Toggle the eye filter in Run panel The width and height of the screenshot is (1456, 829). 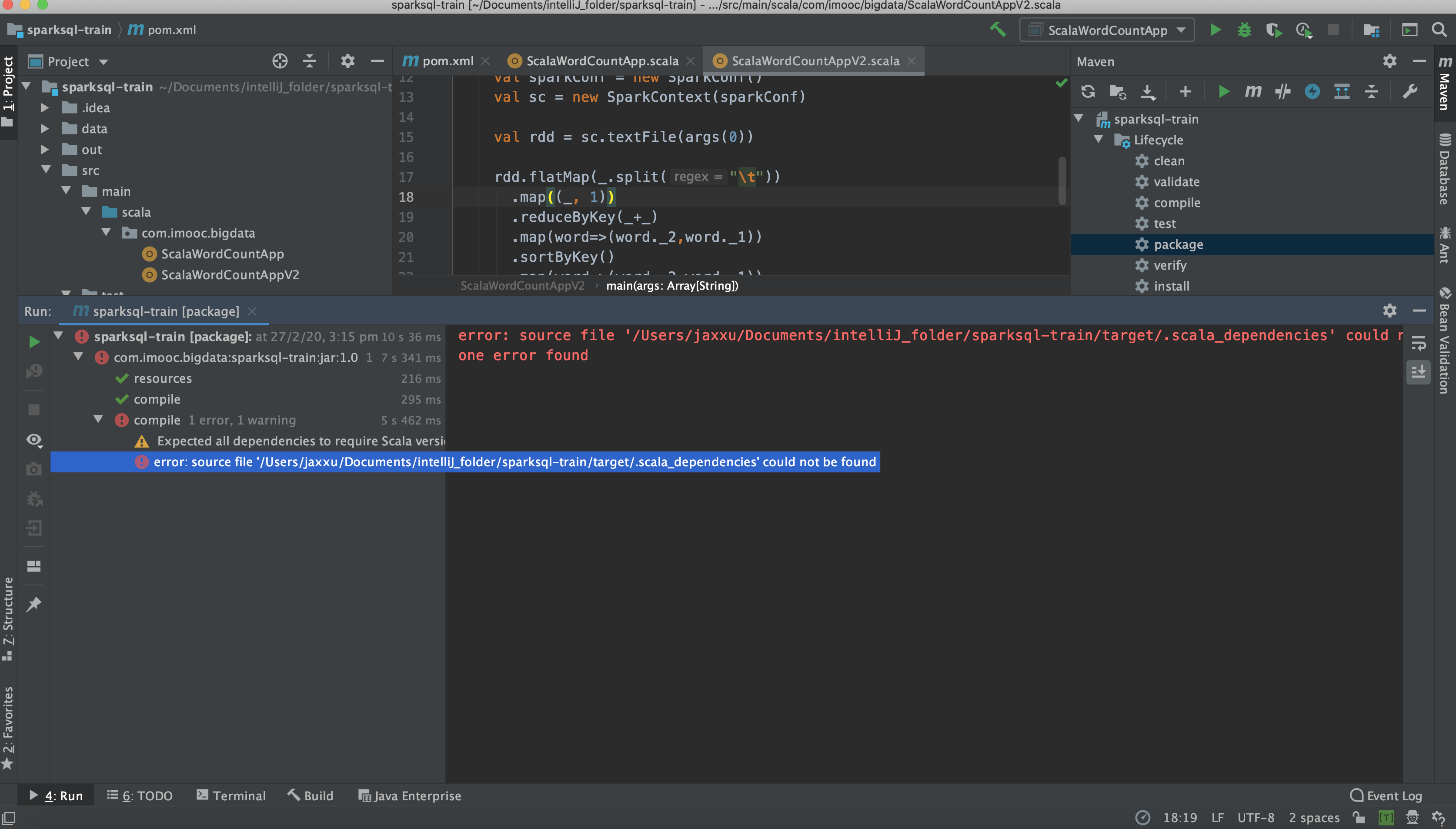pyautogui.click(x=34, y=440)
